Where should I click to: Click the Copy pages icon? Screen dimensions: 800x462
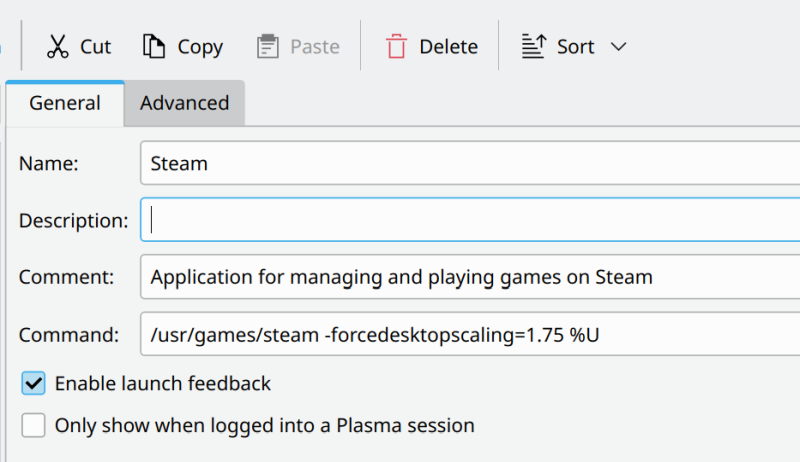coord(153,46)
